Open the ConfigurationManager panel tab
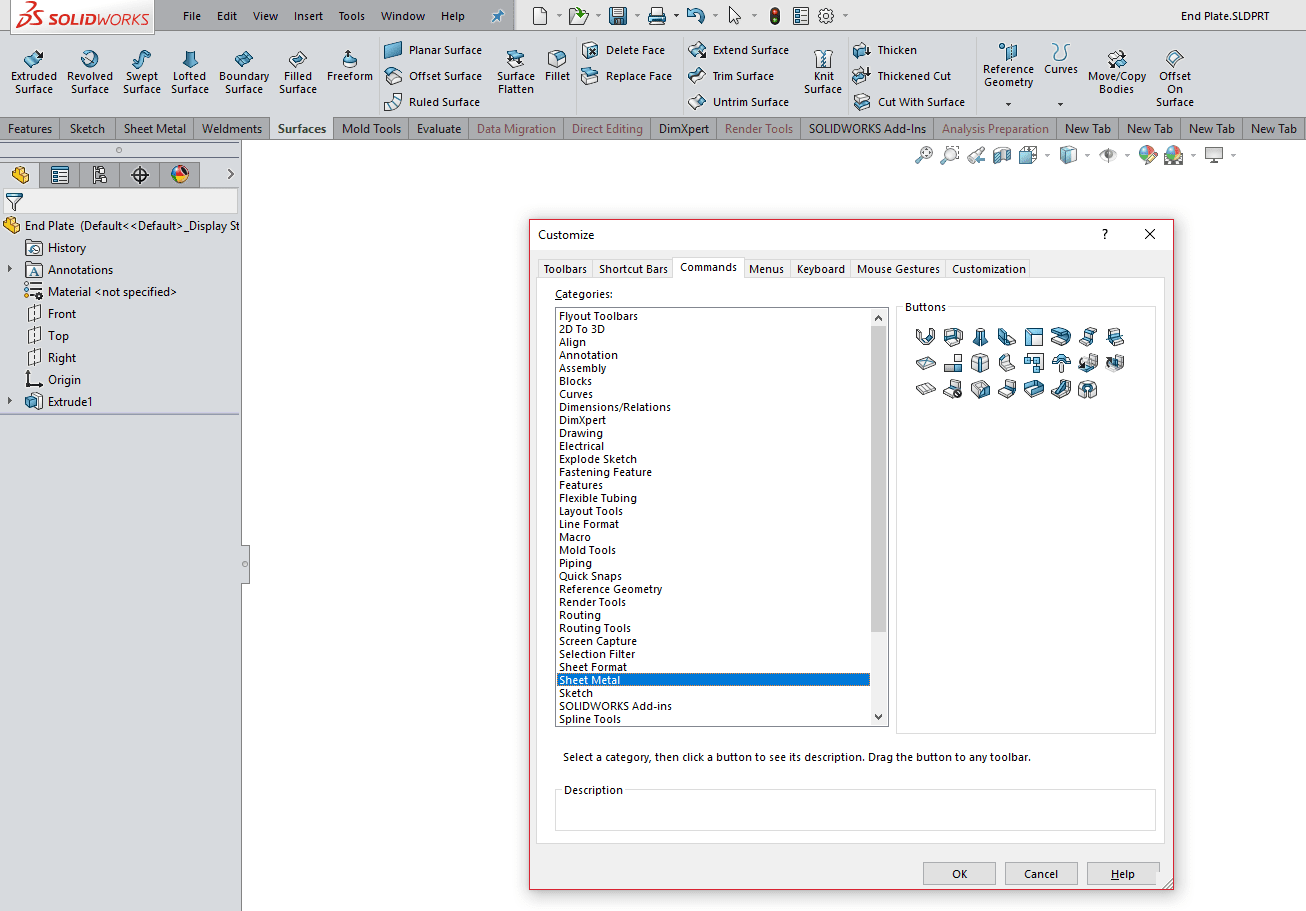Image resolution: width=1306 pixels, height=911 pixels. [100, 175]
